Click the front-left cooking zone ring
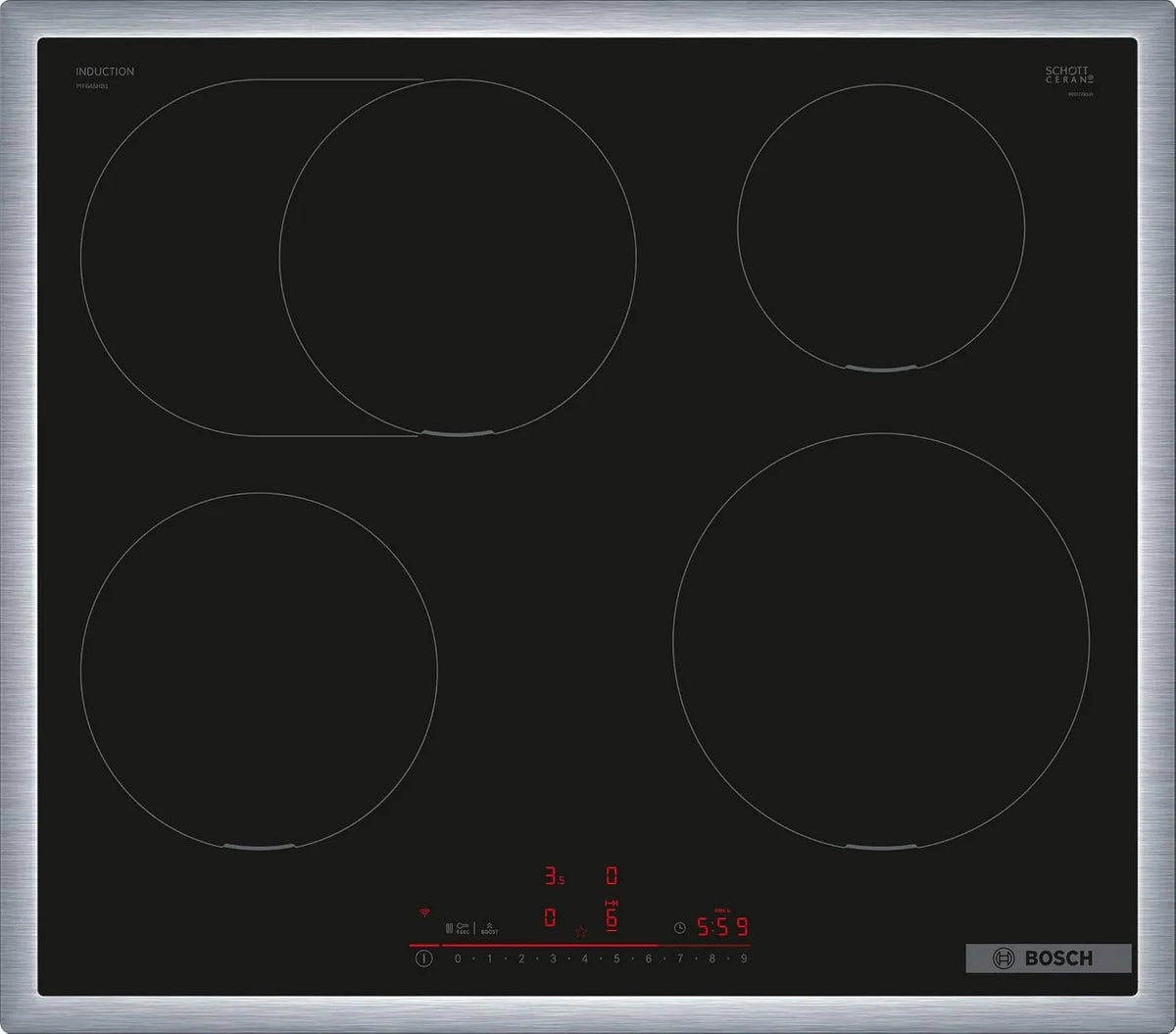1176x1034 pixels. 259,670
